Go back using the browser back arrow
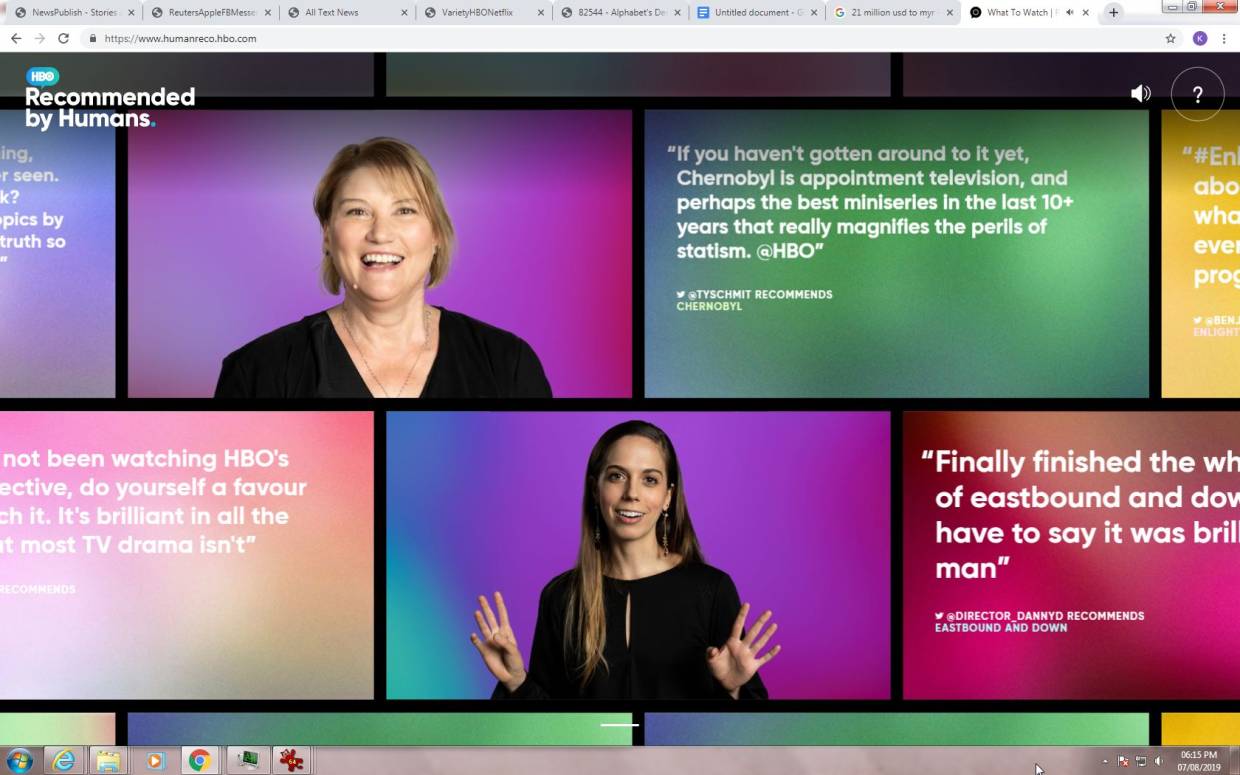1240x775 pixels. click(x=16, y=38)
